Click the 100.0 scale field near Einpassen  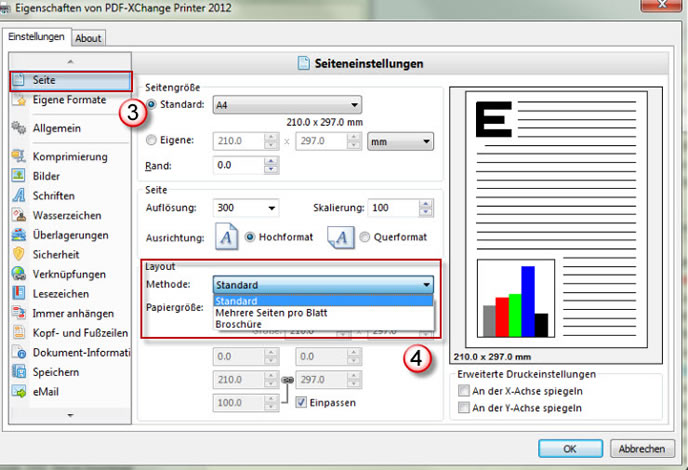(x=239, y=402)
